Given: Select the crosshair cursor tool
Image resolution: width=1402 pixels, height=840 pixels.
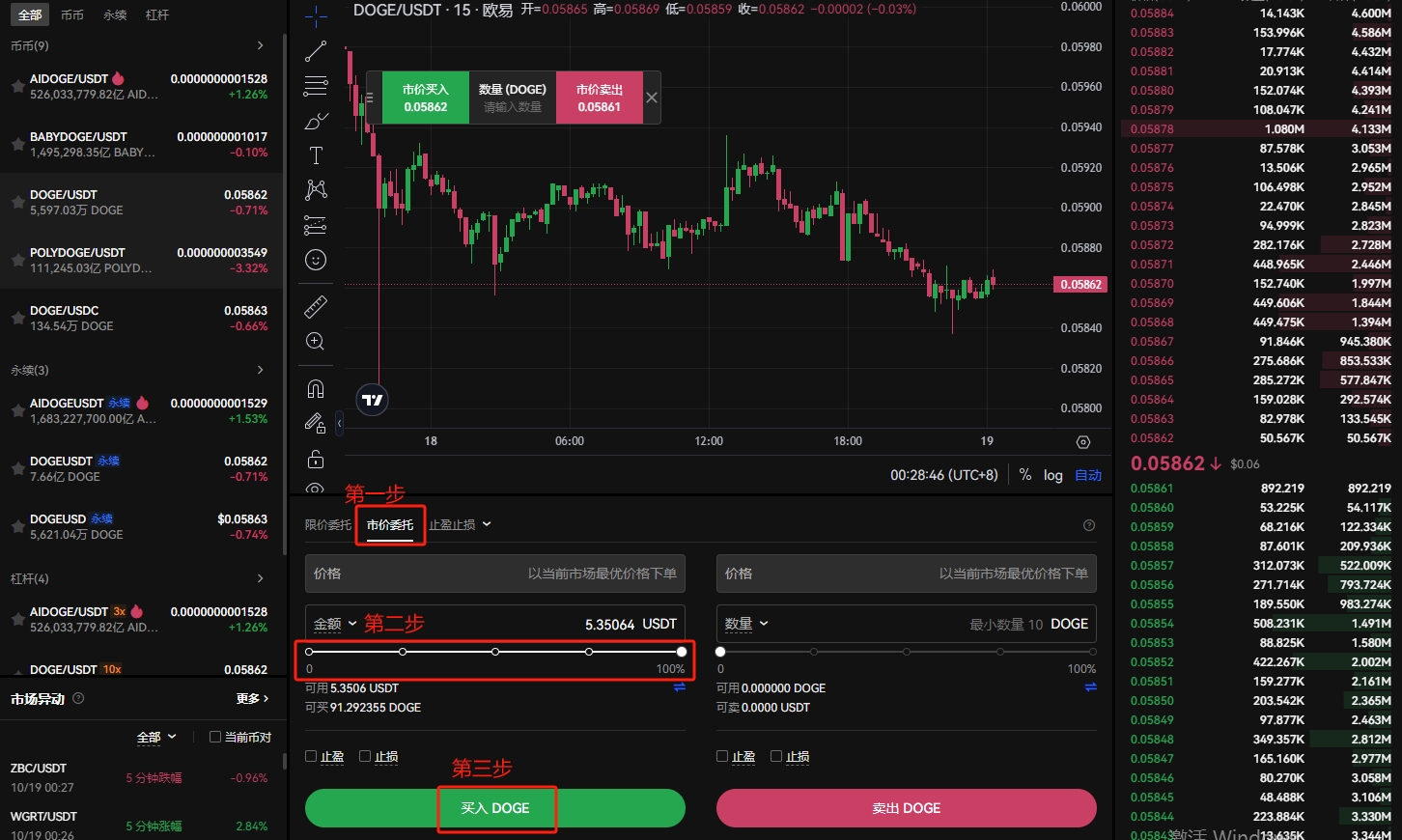Looking at the screenshot, I should (316, 16).
